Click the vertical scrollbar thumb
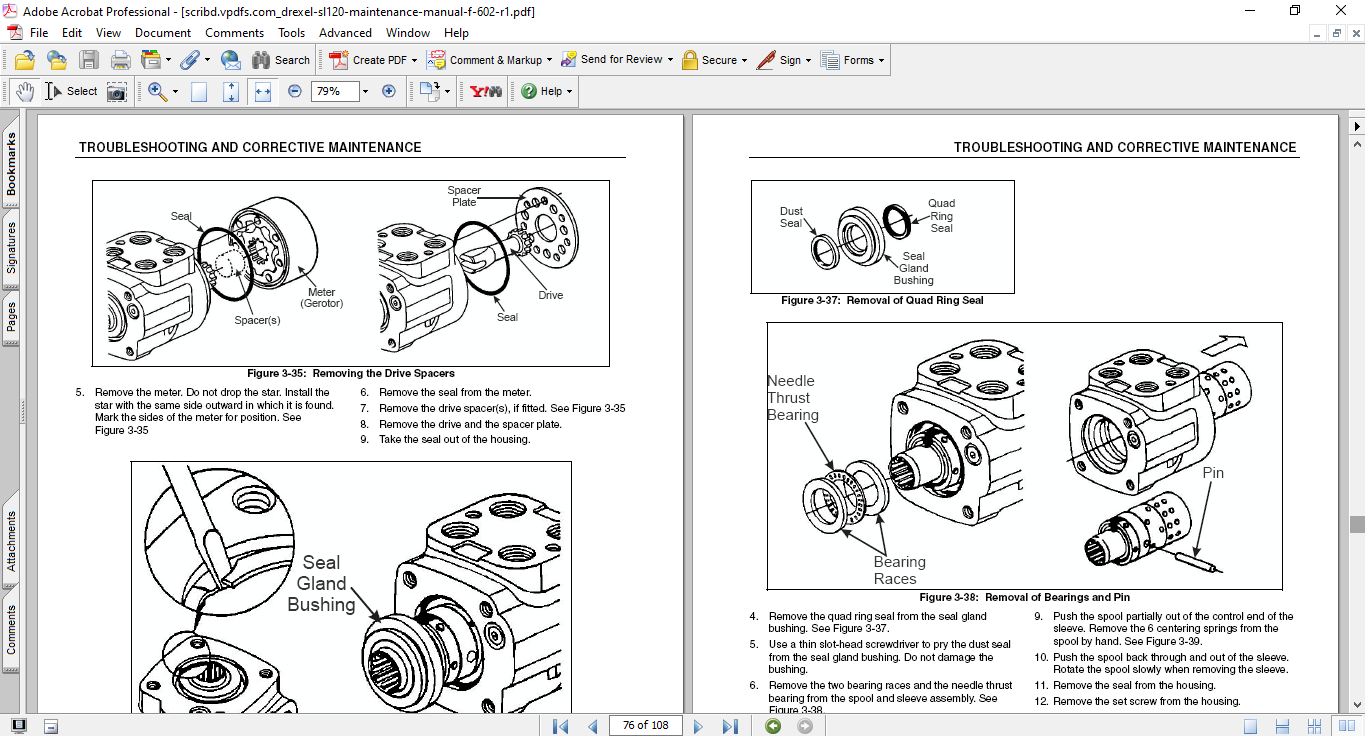 pos(1356,524)
